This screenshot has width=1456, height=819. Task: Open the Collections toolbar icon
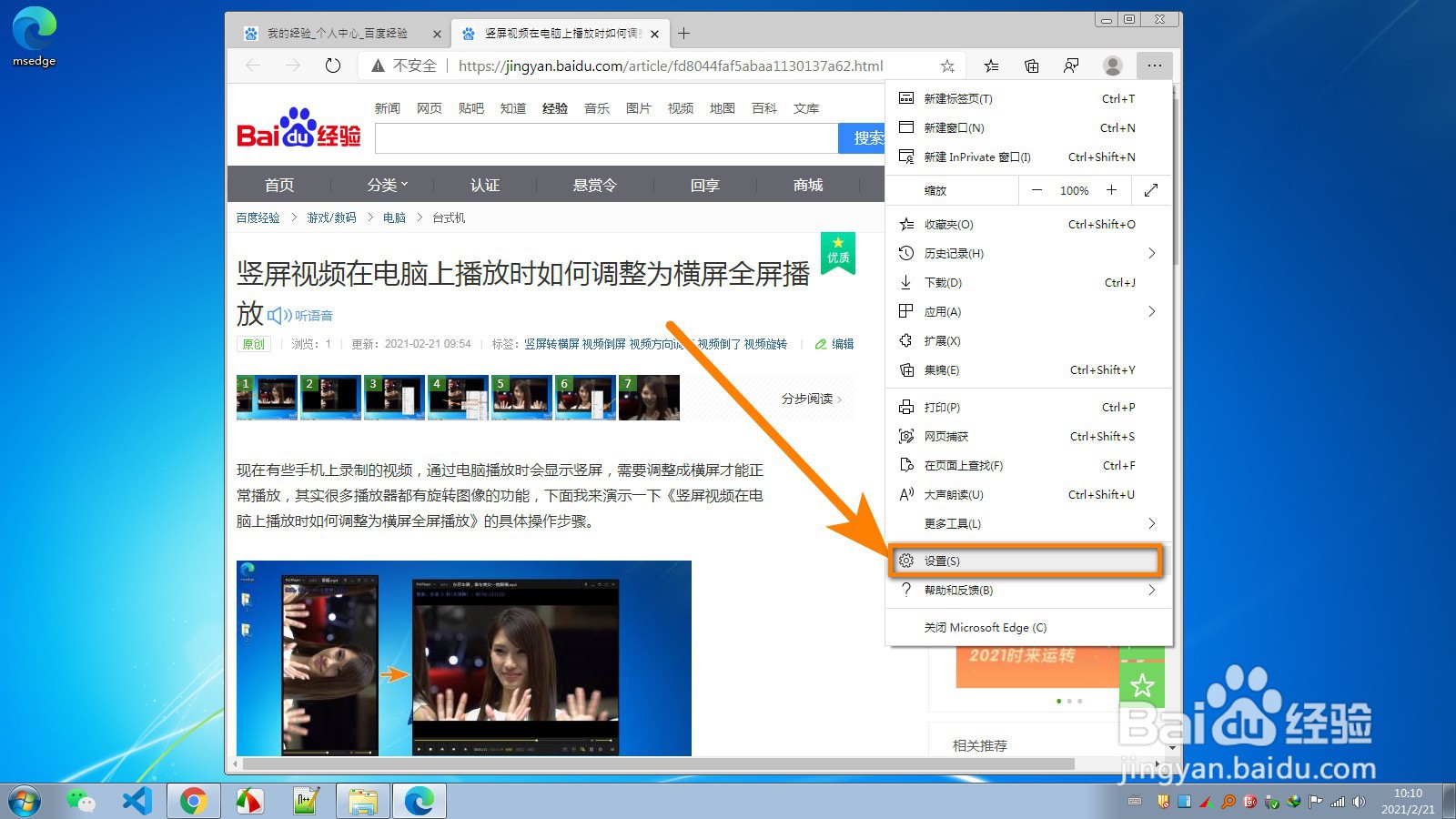1031,66
